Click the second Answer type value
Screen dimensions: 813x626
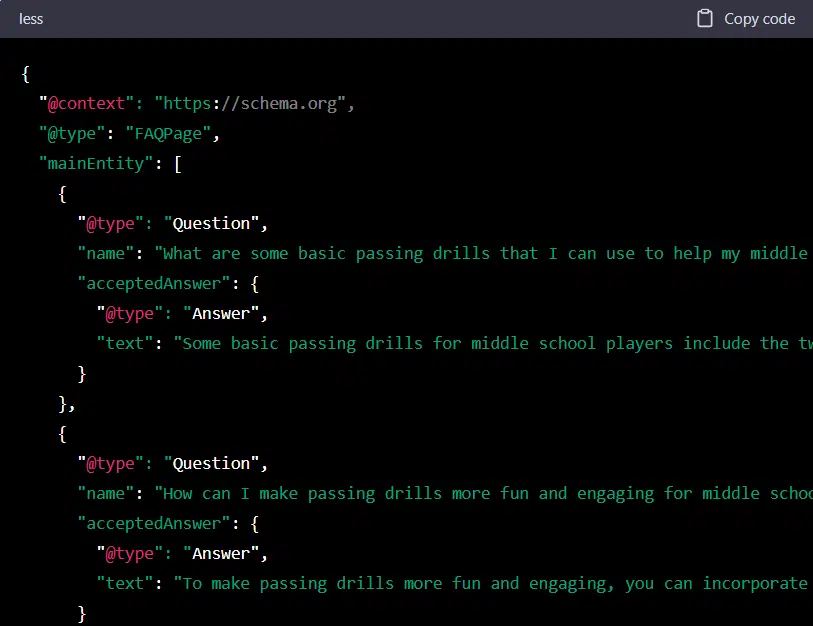click(223, 553)
